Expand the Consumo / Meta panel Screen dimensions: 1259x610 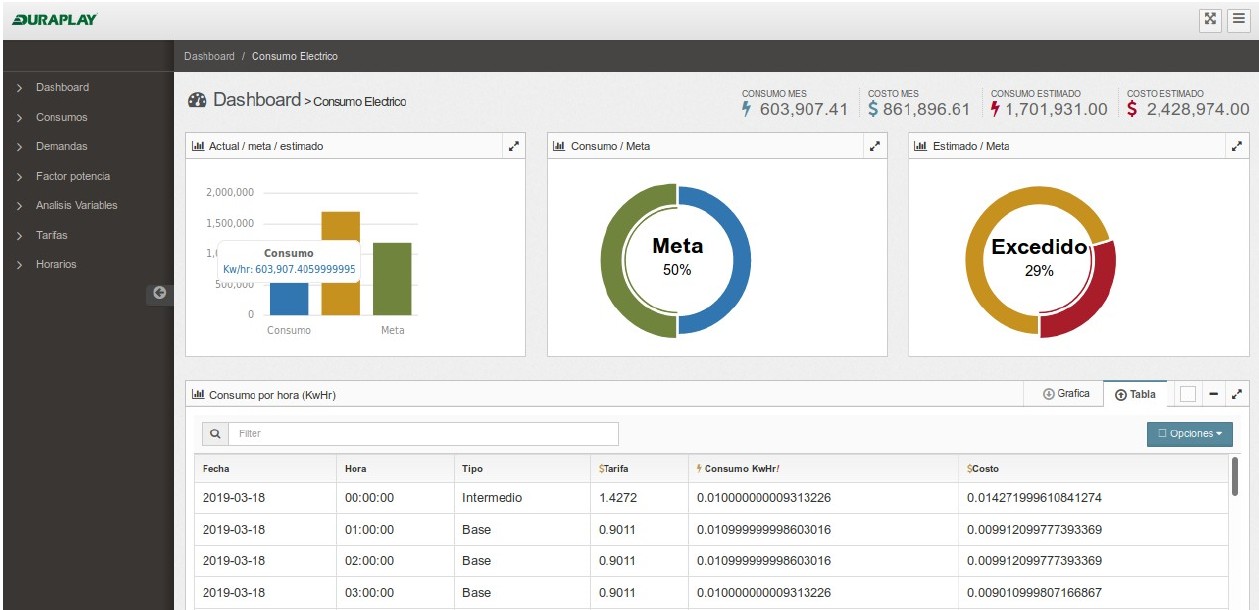pyautogui.click(x=875, y=146)
